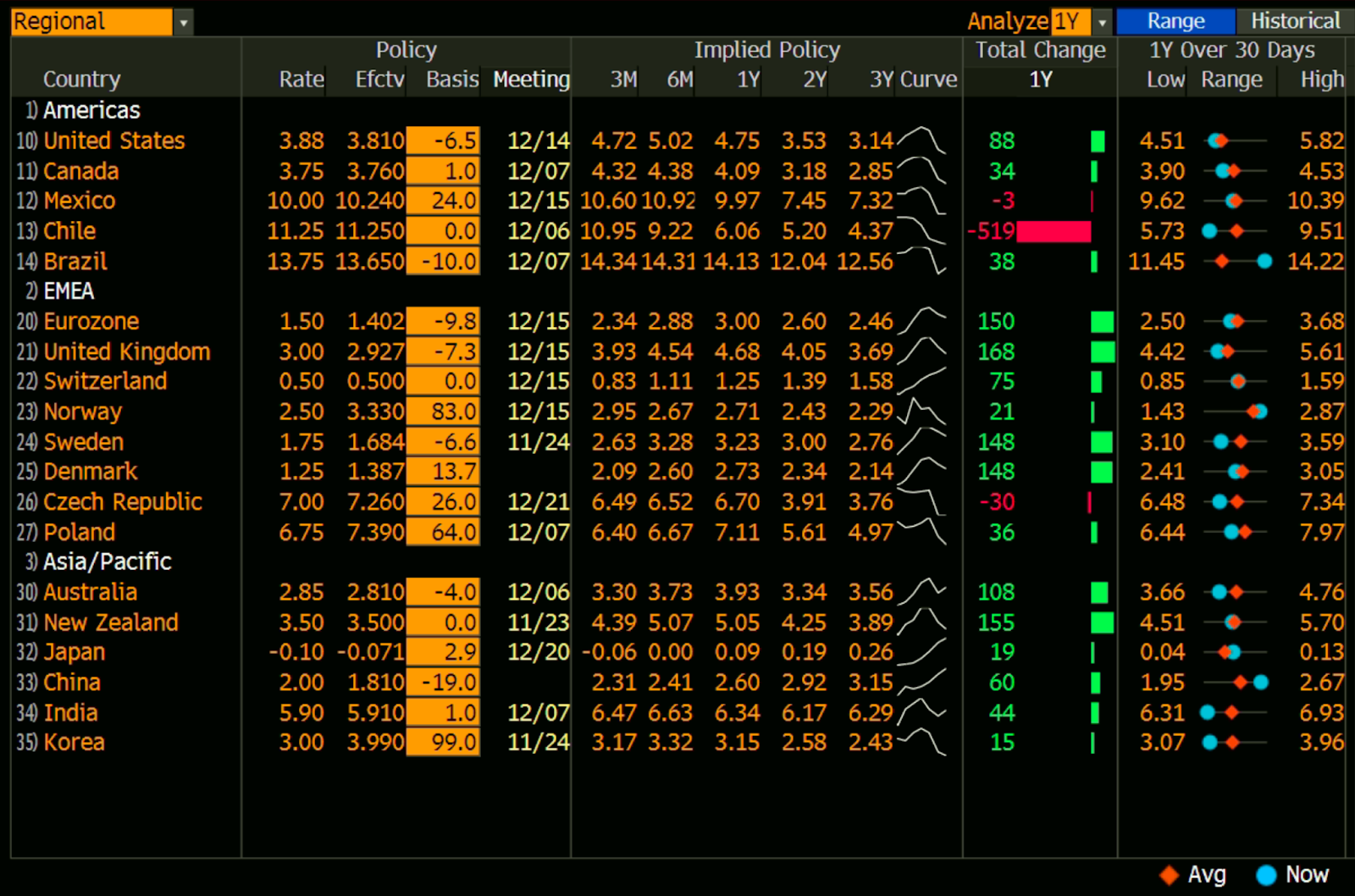Image resolution: width=1355 pixels, height=896 pixels.
Task: Select the Norway basis cell 83.0
Action: coord(443,412)
